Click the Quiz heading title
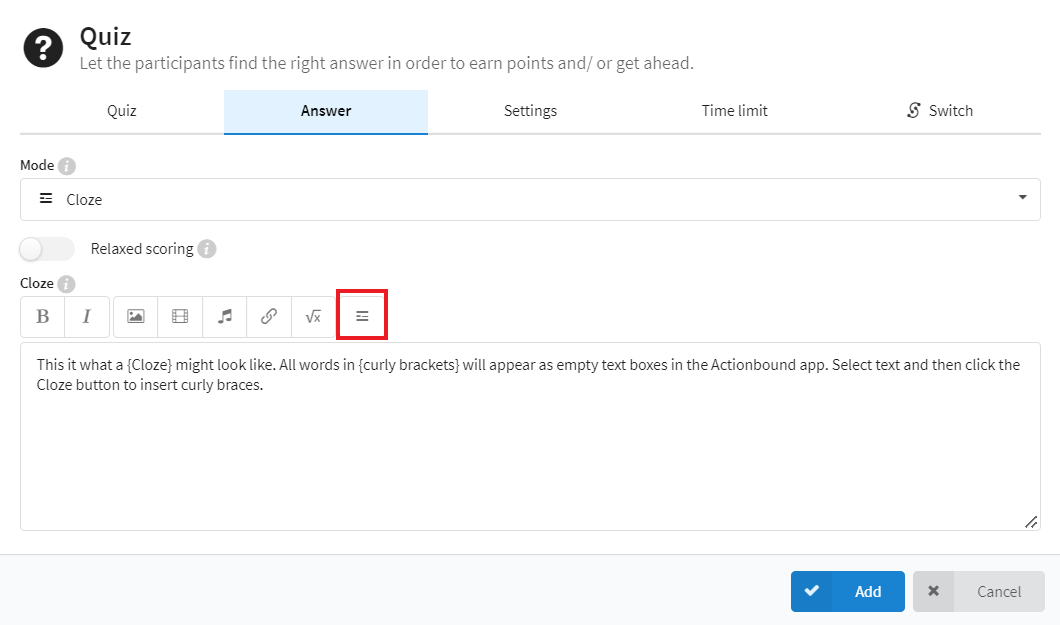The height and width of the screenshot is (625, 1060). [x=105, y=36]
